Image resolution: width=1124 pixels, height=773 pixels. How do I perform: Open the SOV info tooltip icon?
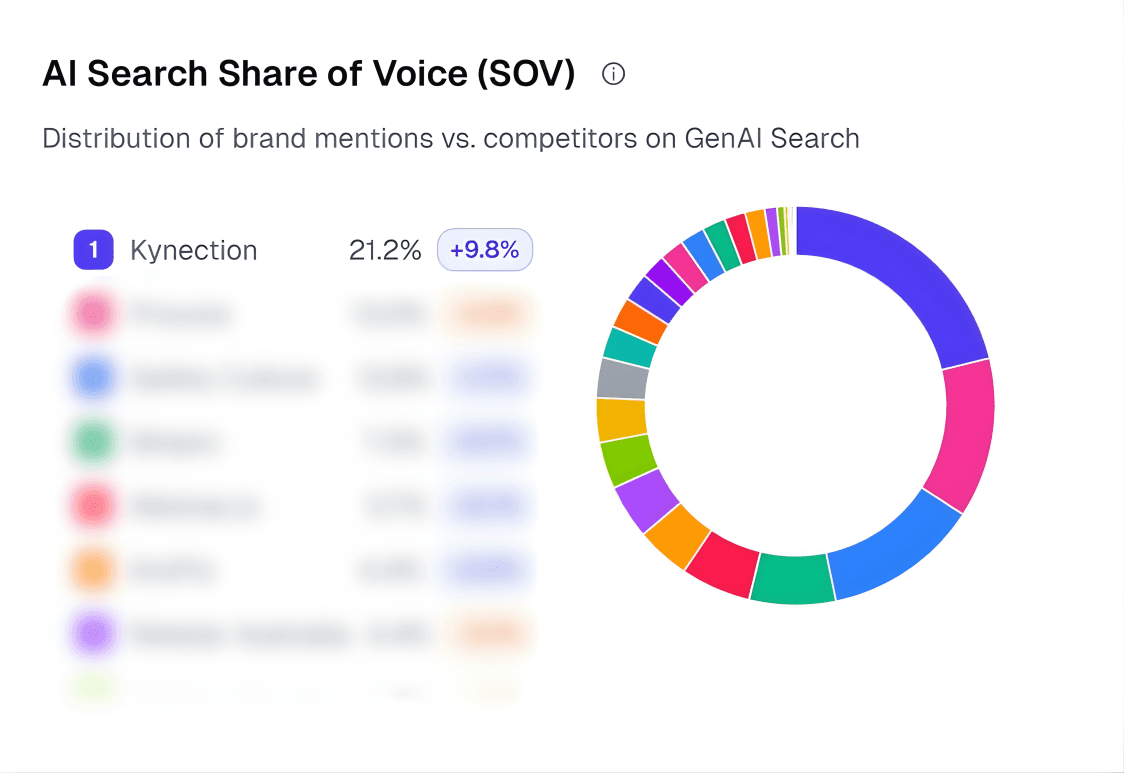(613, 73)
